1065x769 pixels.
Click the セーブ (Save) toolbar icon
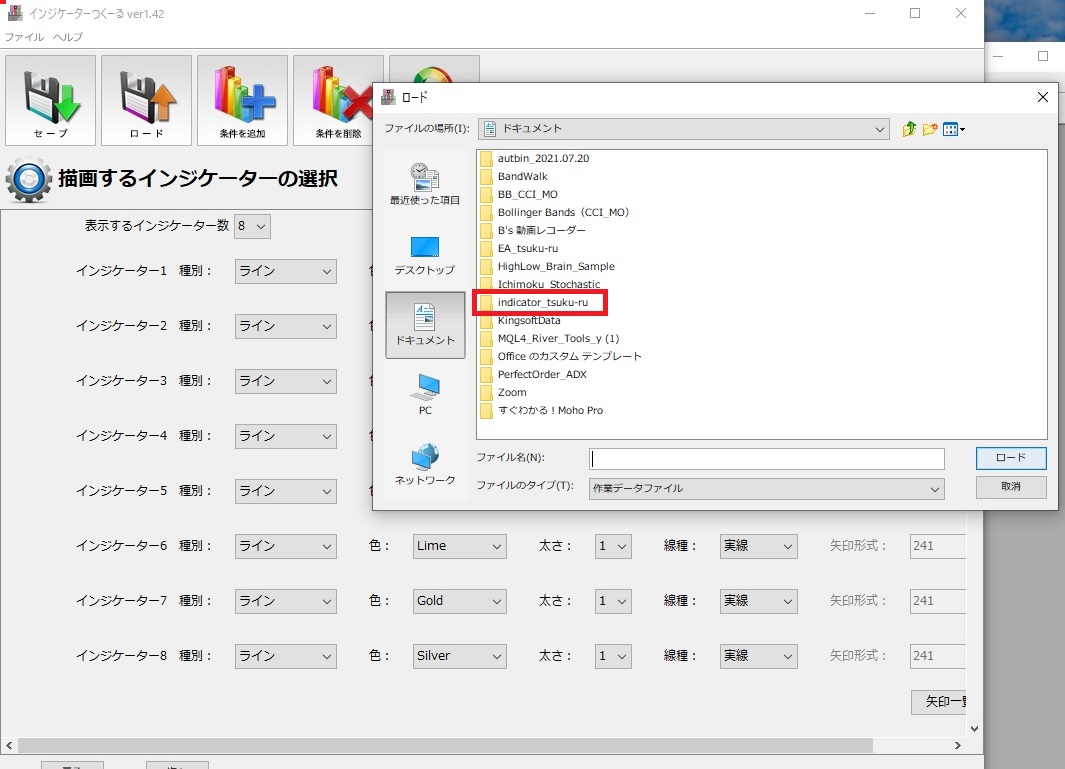point(50,100)
